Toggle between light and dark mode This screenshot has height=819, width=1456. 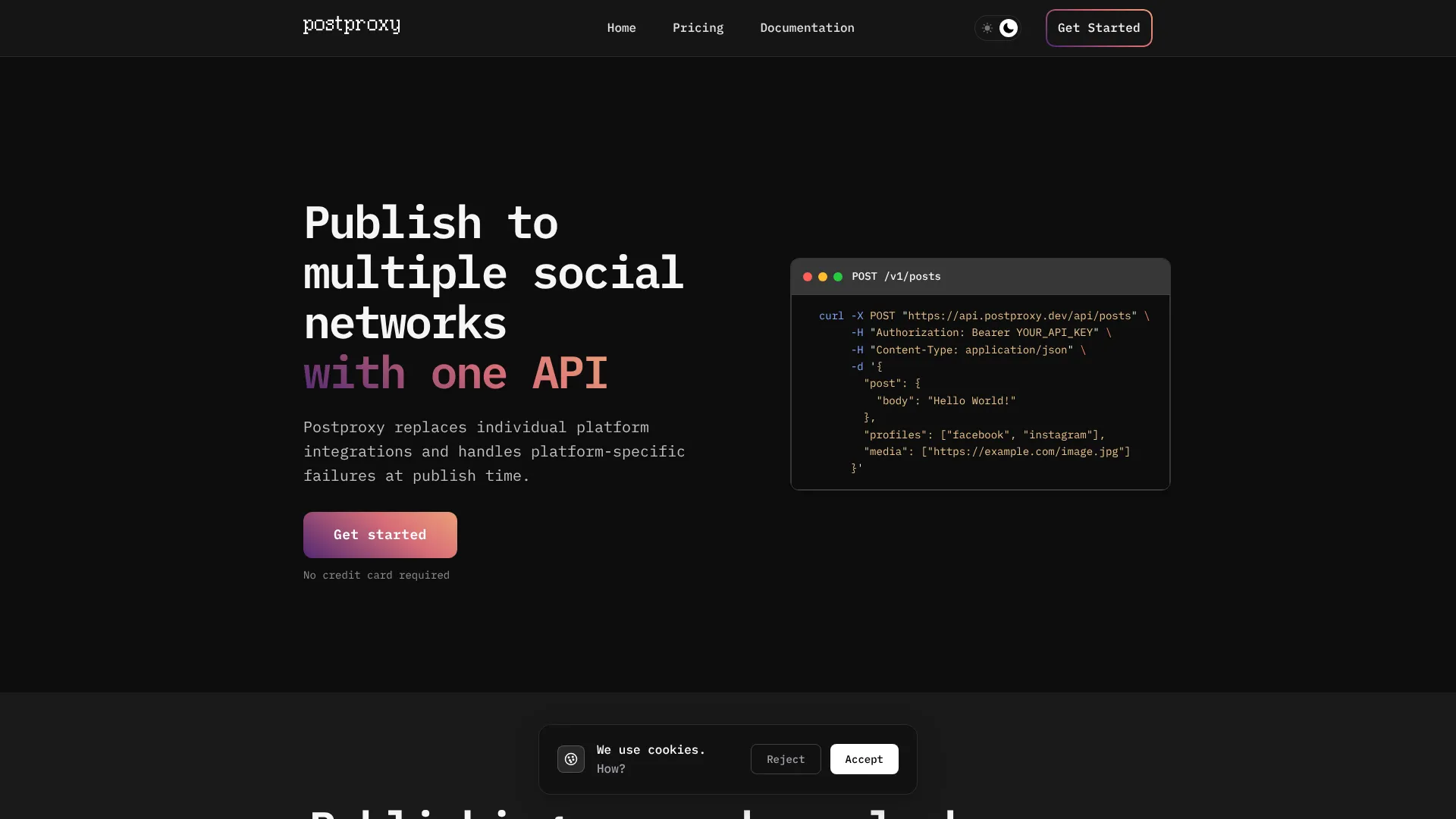click(x=997, y=28)
